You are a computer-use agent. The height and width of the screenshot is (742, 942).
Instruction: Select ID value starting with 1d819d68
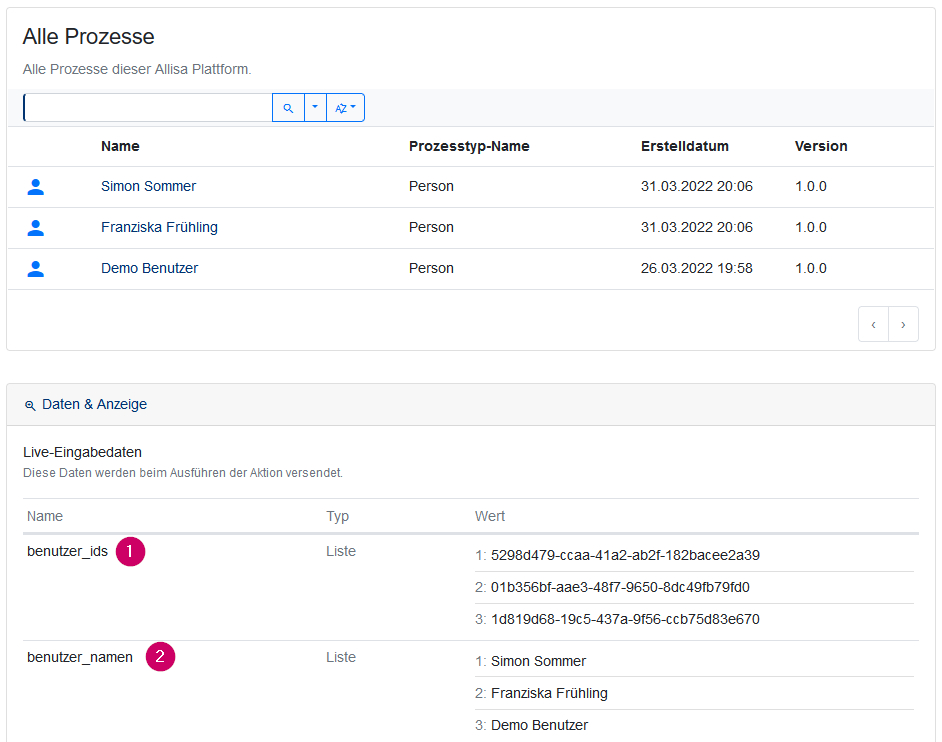coord(625,619)
